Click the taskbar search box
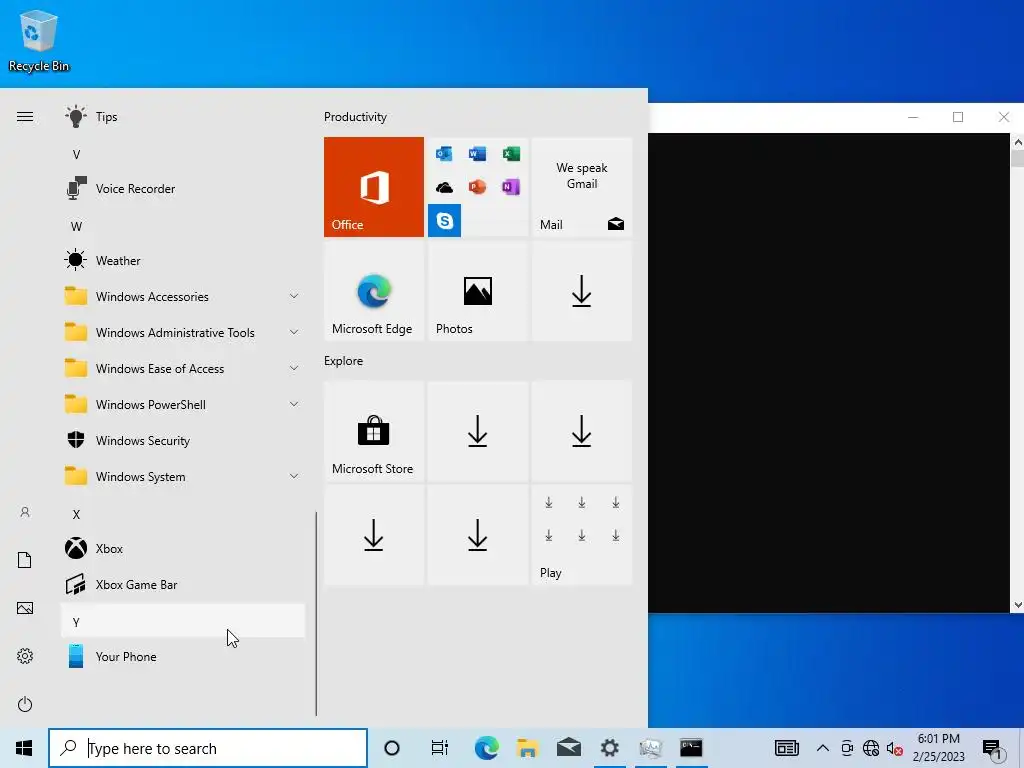This screenshot has height=768, width=1024. tap(208, 748)
